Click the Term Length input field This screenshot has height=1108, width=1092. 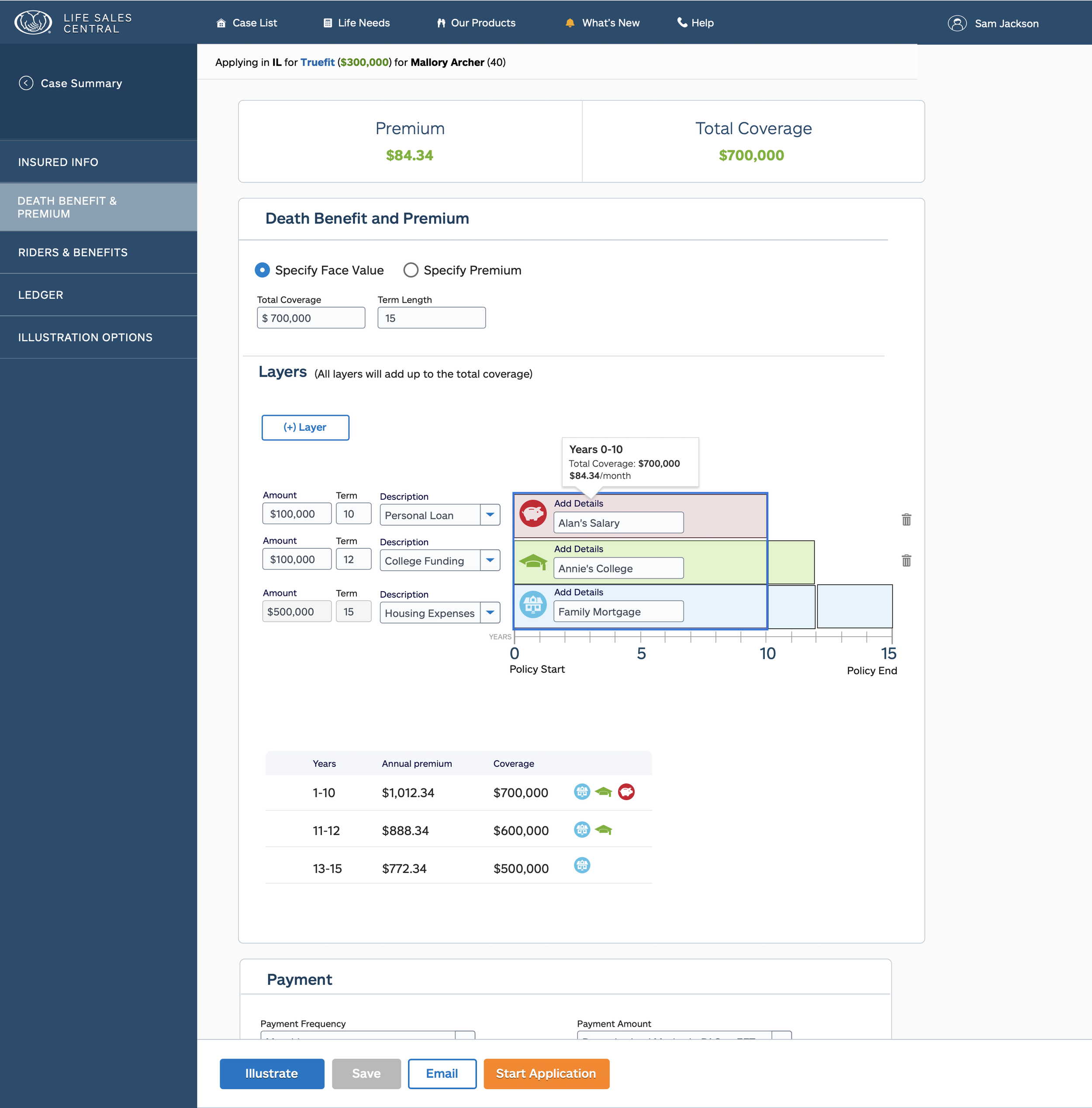(431, 318)
